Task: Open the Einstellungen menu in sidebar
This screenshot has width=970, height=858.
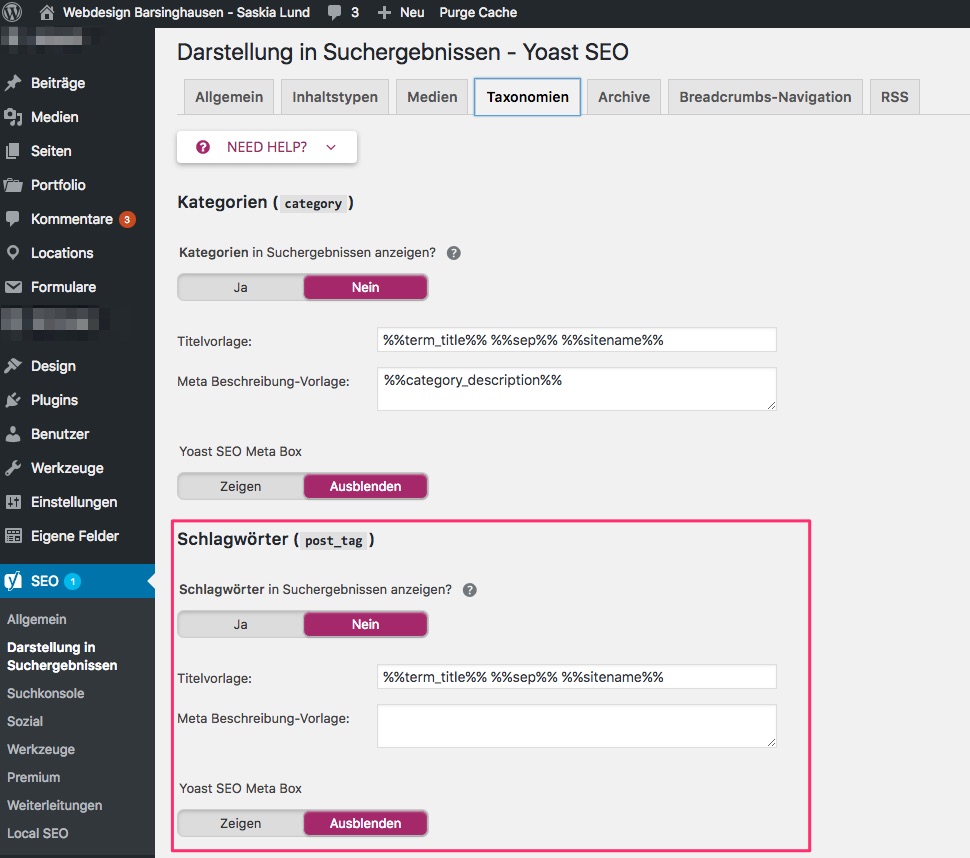Action: [x=74, y=502]
